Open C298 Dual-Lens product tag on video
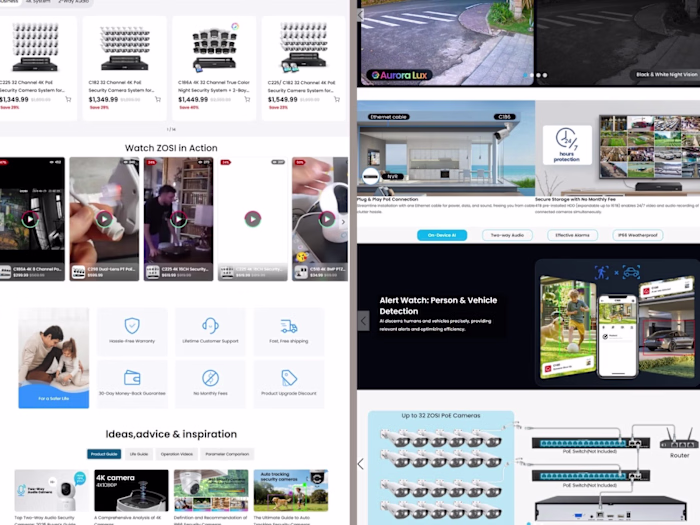 pos(104,272)
